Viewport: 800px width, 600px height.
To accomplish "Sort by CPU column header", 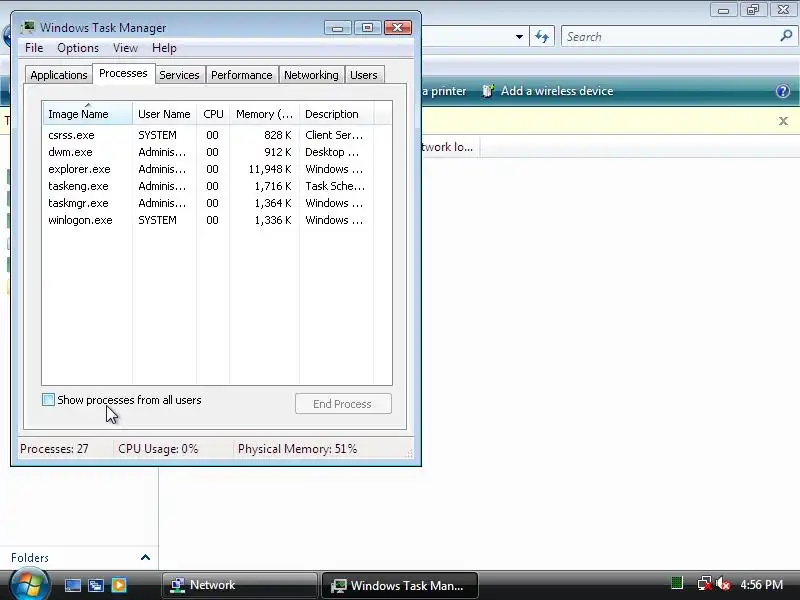I will (x=213, y=114).
